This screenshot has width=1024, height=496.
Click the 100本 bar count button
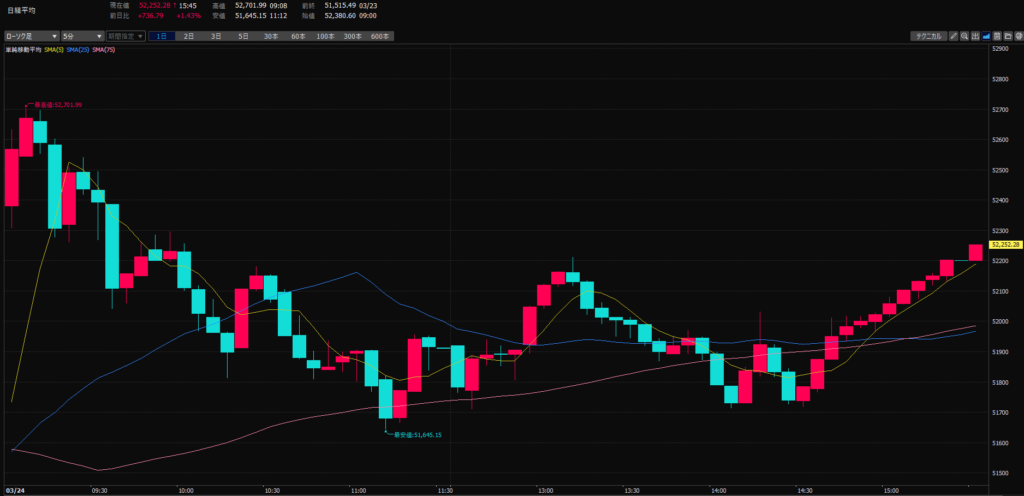pos(325,36)
